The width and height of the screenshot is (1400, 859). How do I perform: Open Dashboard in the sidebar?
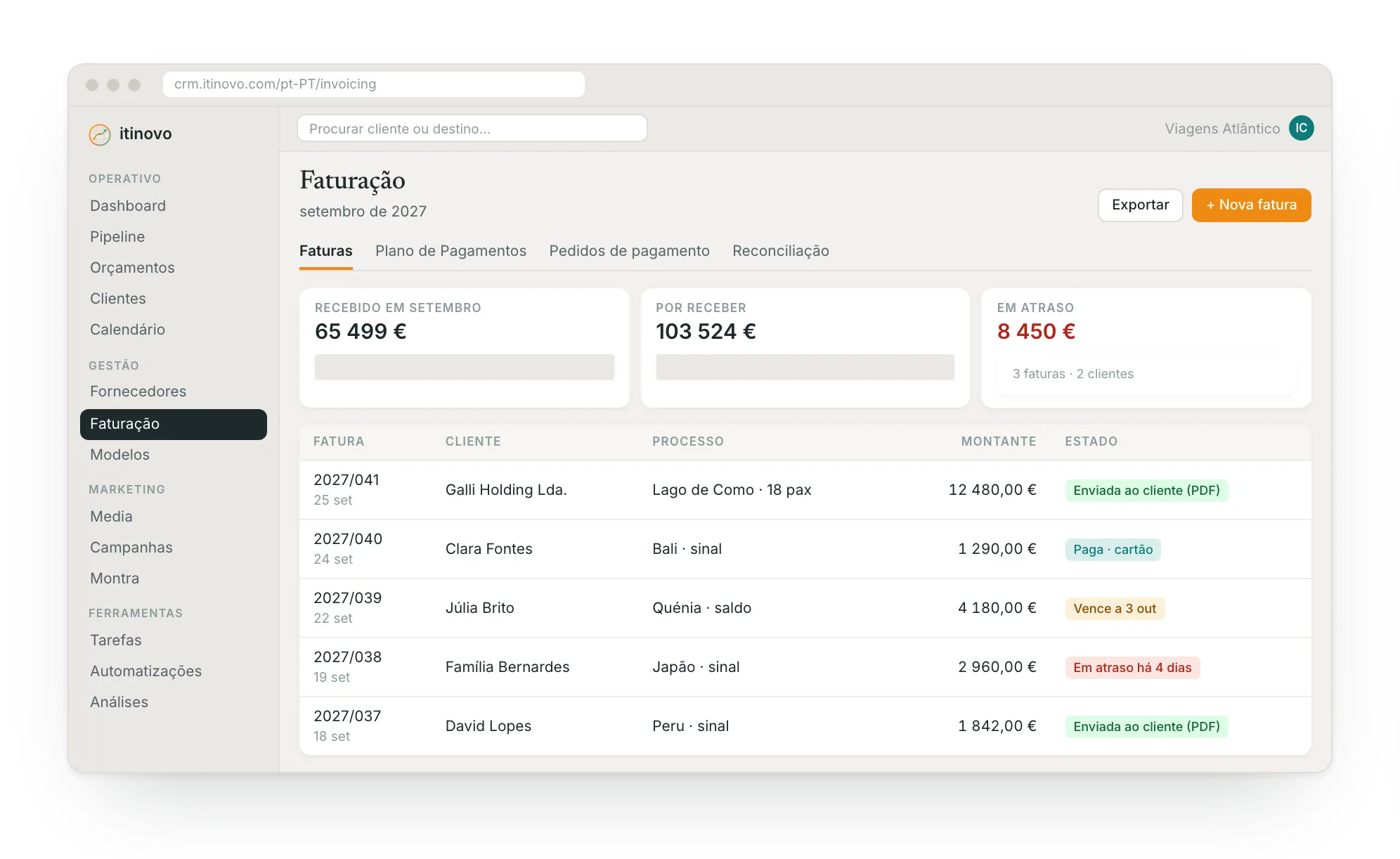pos(128,206)
